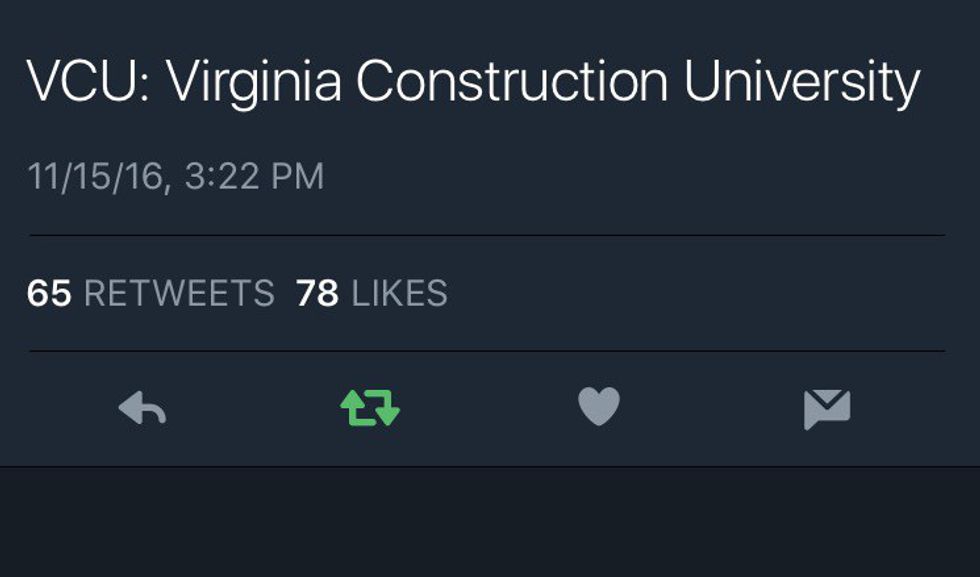Click the word "Construction" in the tweet
Viewport: 980px width, 577px height.
coord(512,83)
